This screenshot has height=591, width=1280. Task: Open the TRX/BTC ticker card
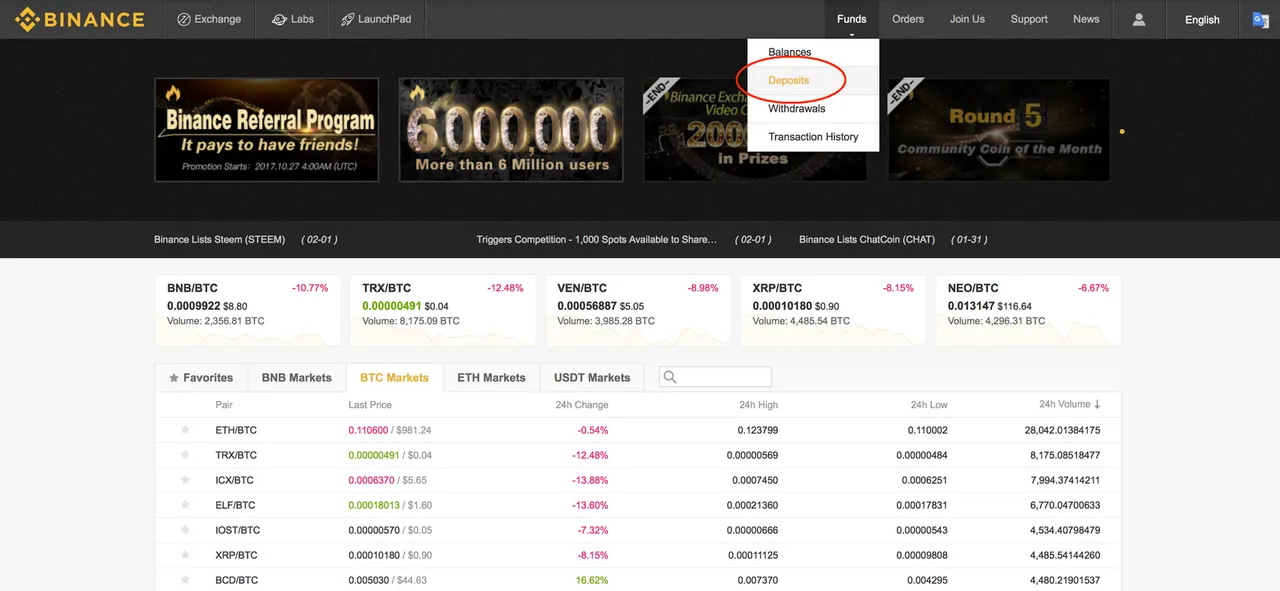click(x=443, y=311)
